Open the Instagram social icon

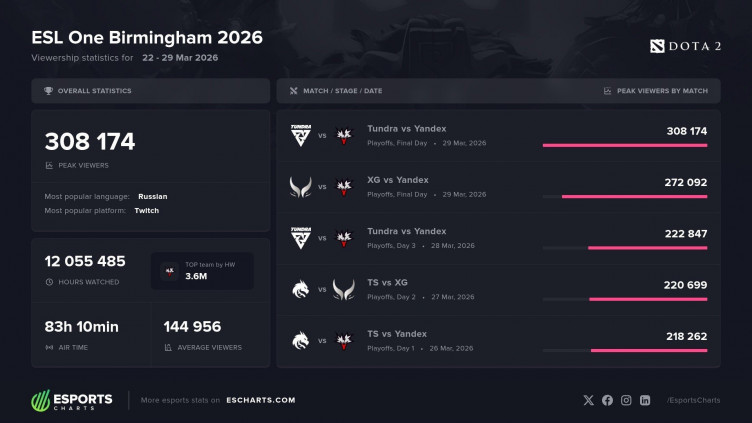click(626, 400)
